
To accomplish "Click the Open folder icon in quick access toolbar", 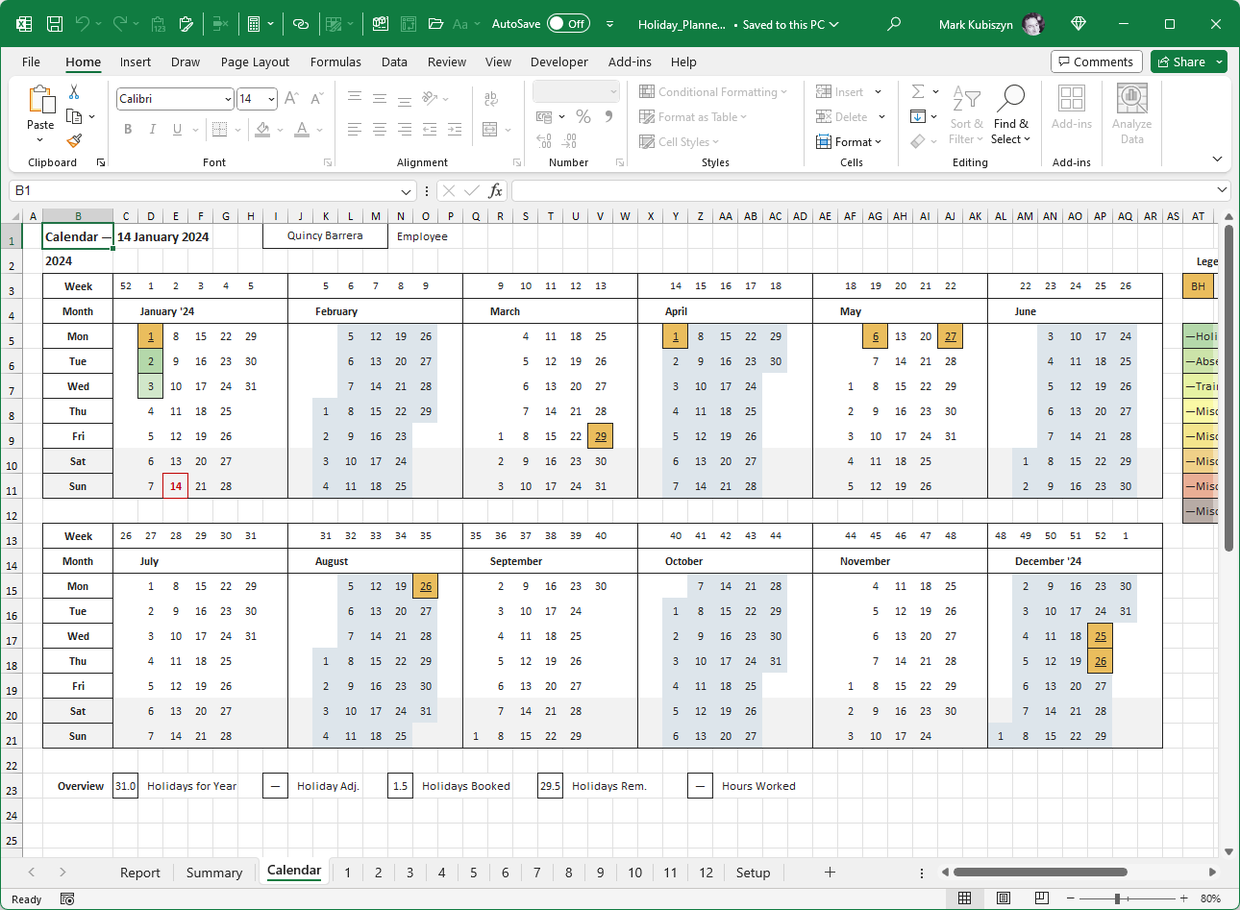I will click(435, 24).
